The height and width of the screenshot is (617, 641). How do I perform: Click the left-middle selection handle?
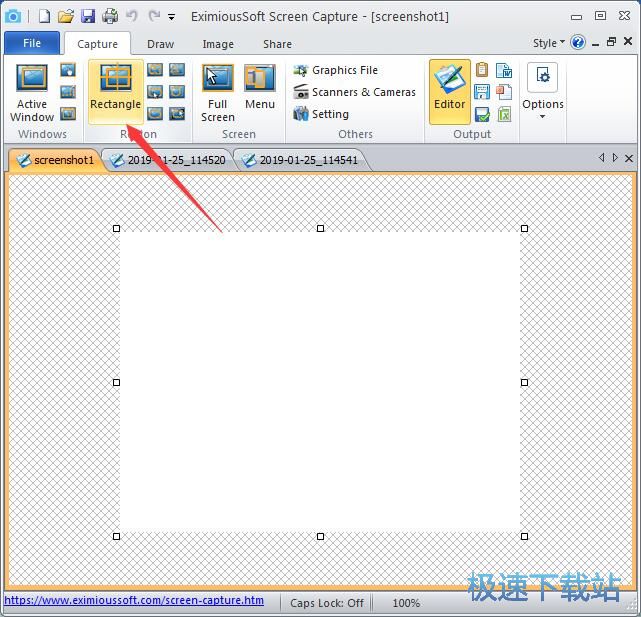pos(117,382)
